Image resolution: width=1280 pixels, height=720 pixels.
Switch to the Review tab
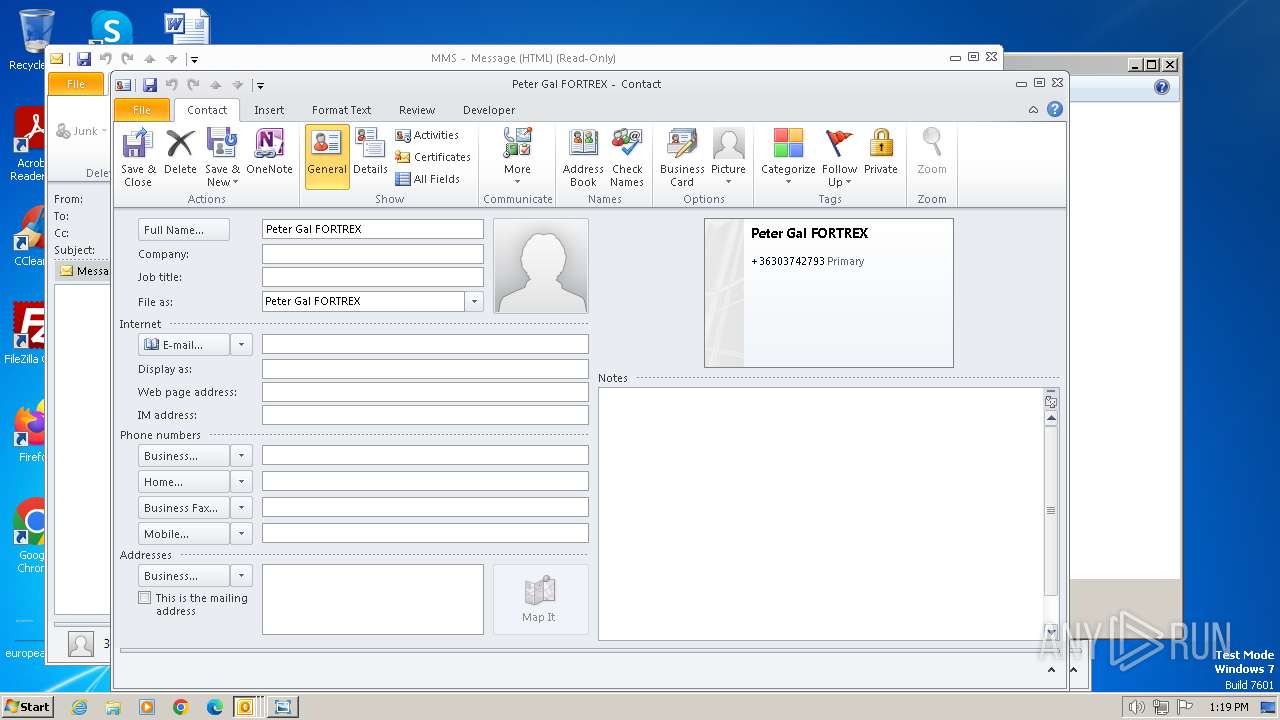point(417,110)
